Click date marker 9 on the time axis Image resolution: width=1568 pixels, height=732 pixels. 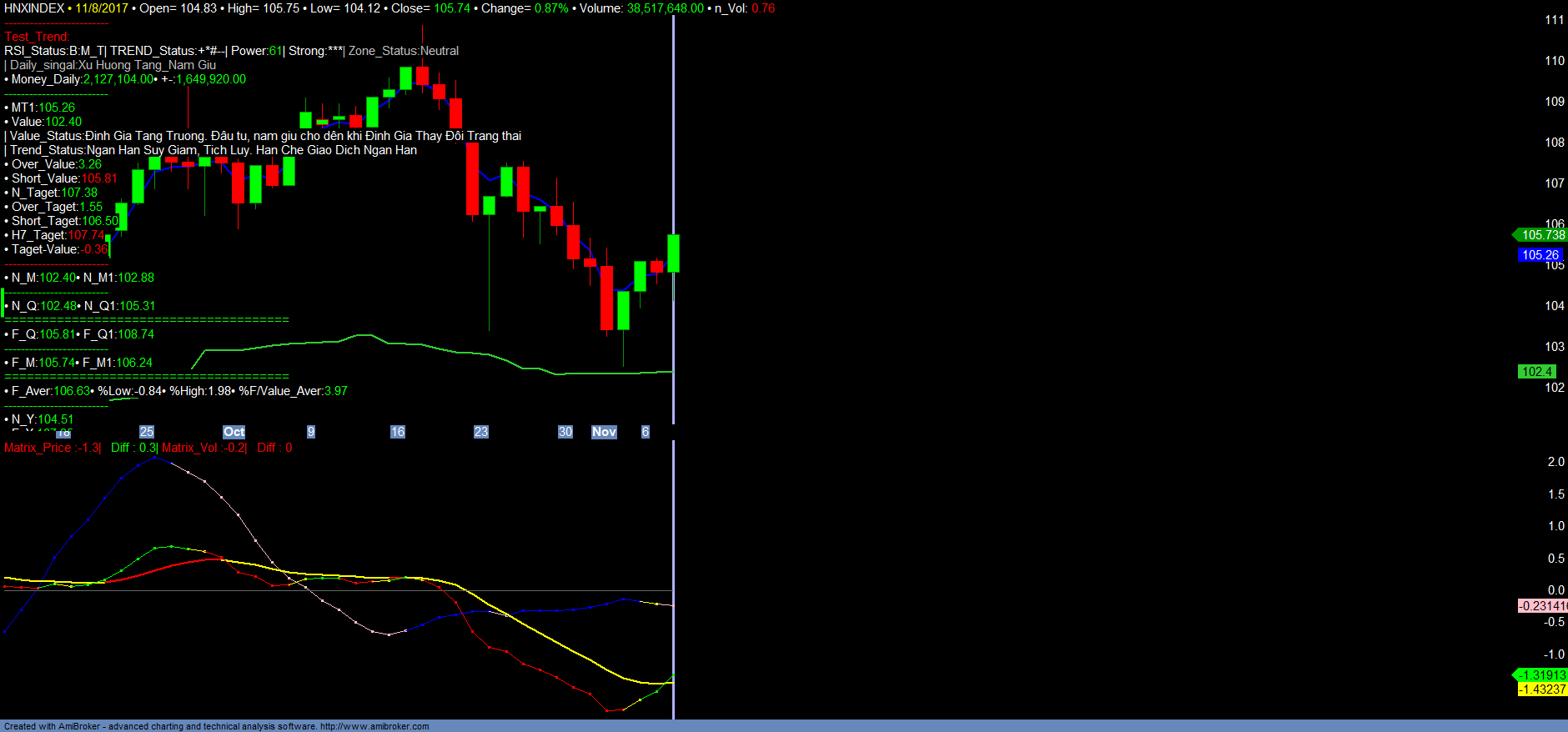point(311,432)
